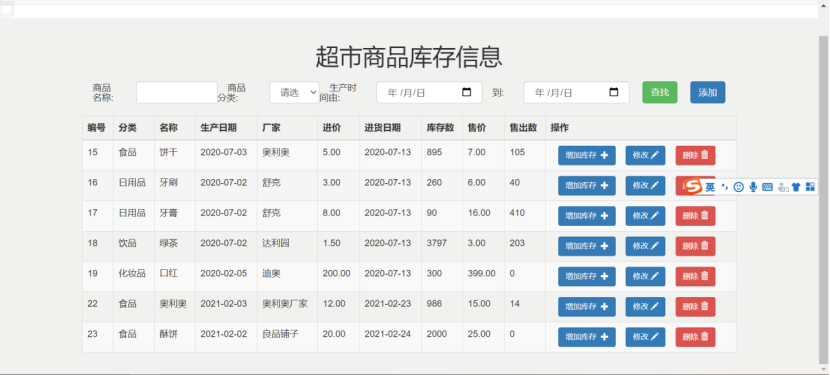Toggle the 英 language mode on IME bar
This screenshot has width=830, height=375.
(710, 187)
